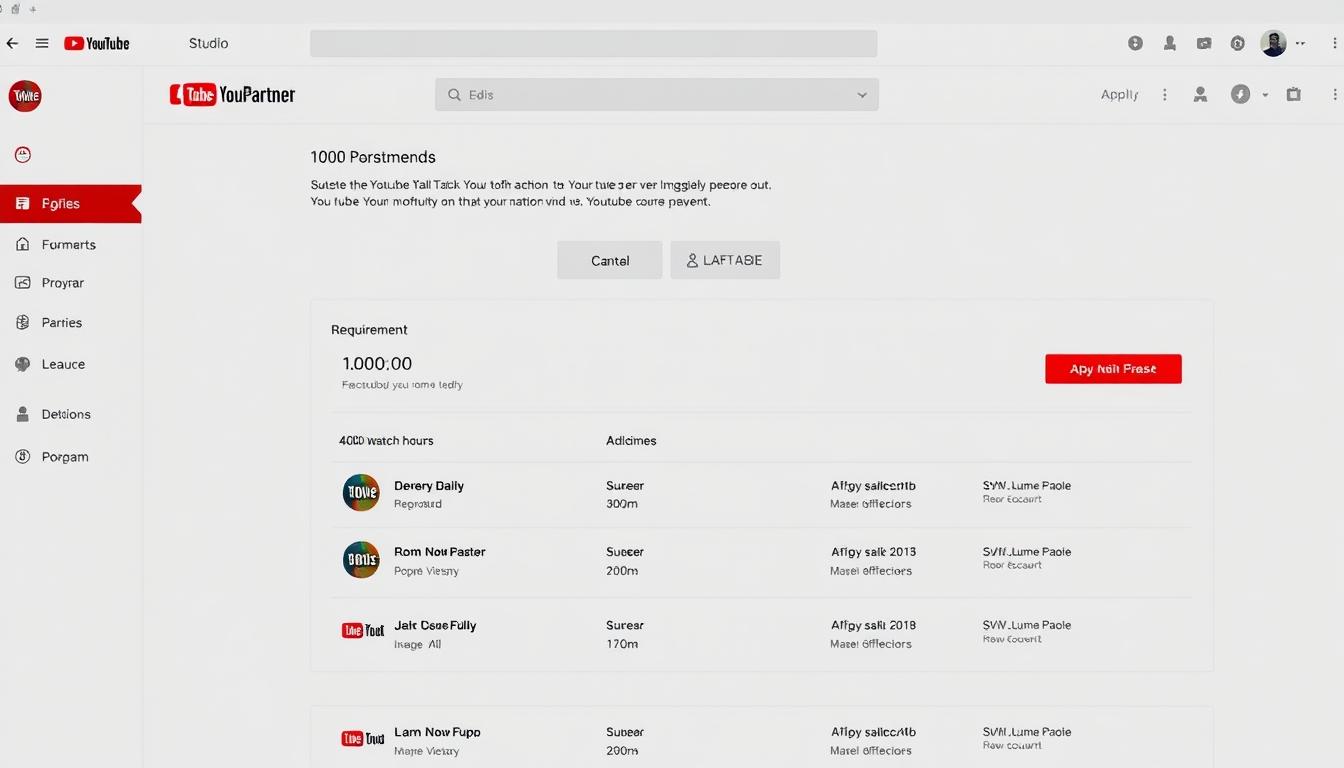Open Rom Now Paster channel thumbnail
Image resolution: width=1344 pixels, height=768 pixels.
(x=361, y=560)
